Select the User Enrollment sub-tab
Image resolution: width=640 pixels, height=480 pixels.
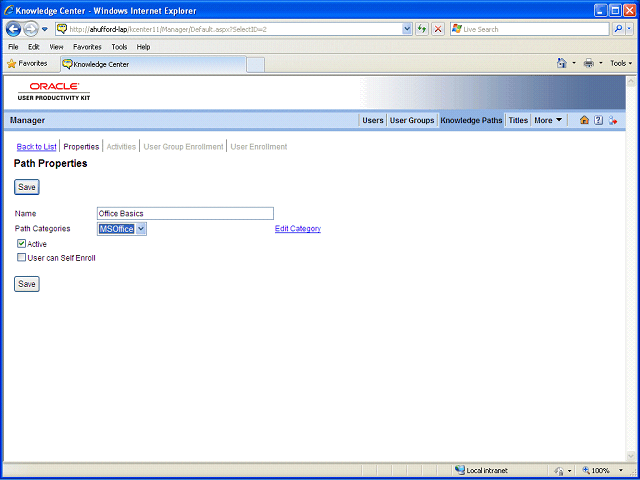tap(259, 147)
